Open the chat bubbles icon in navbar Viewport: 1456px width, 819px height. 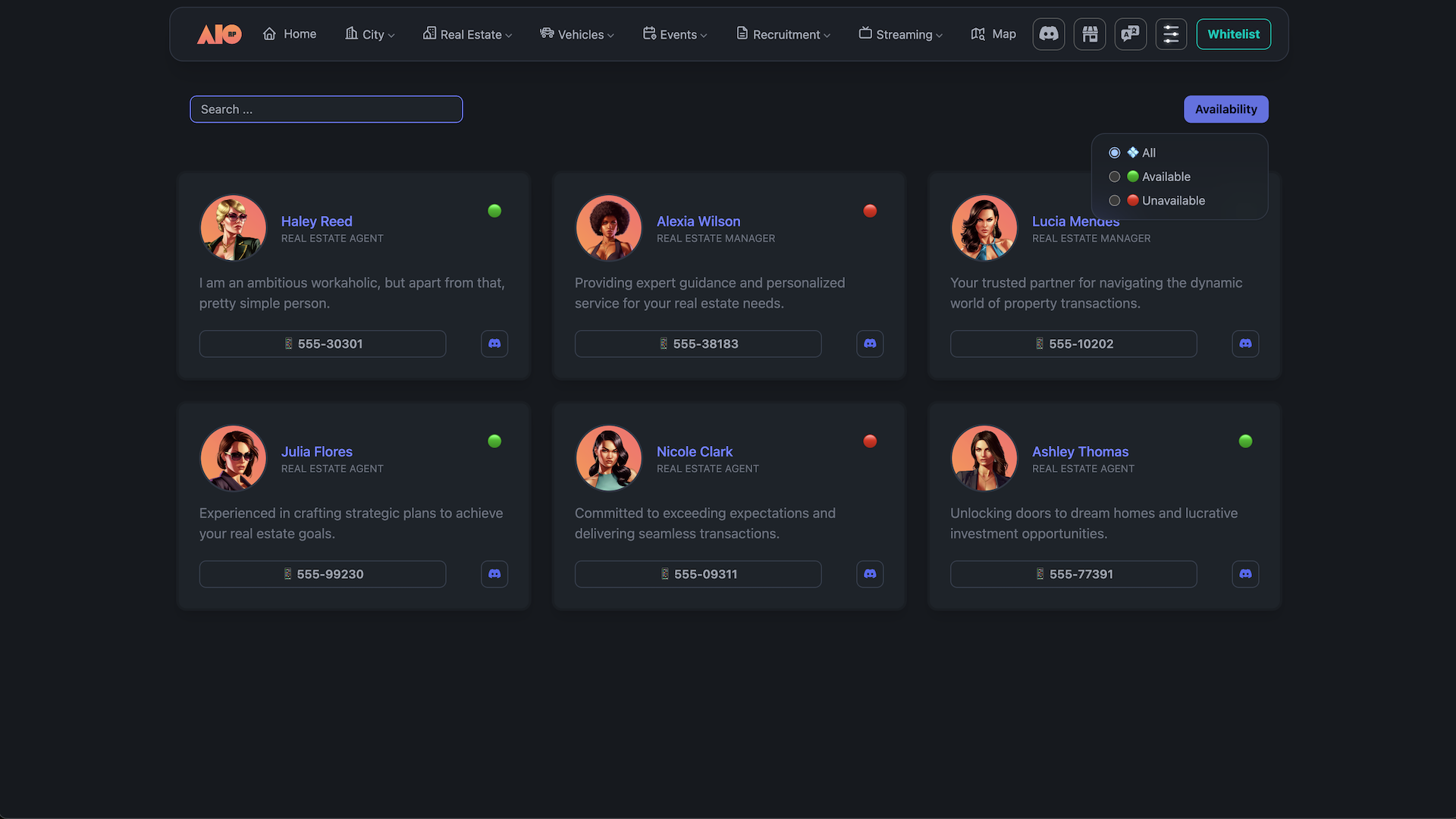click(x=1131, y=34)
